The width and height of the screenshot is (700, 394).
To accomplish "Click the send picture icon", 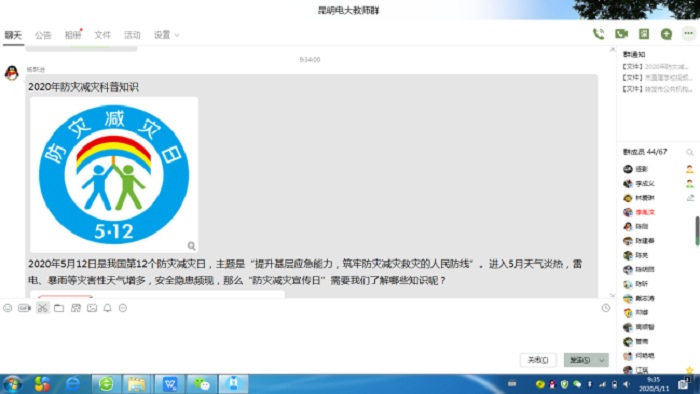I will (92, 308).
